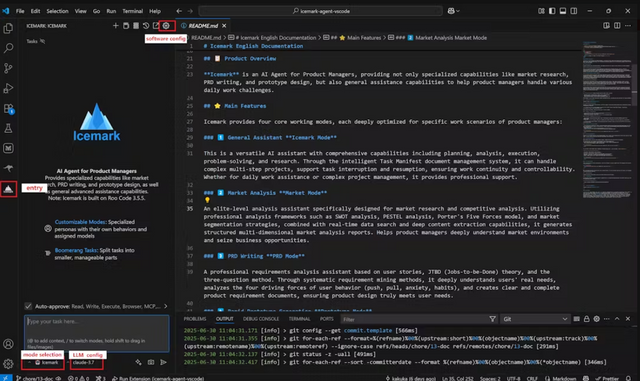The width and height of the screenshot is (640, 381).
Task: Open the Edit menu
Action: pos(36,11)
